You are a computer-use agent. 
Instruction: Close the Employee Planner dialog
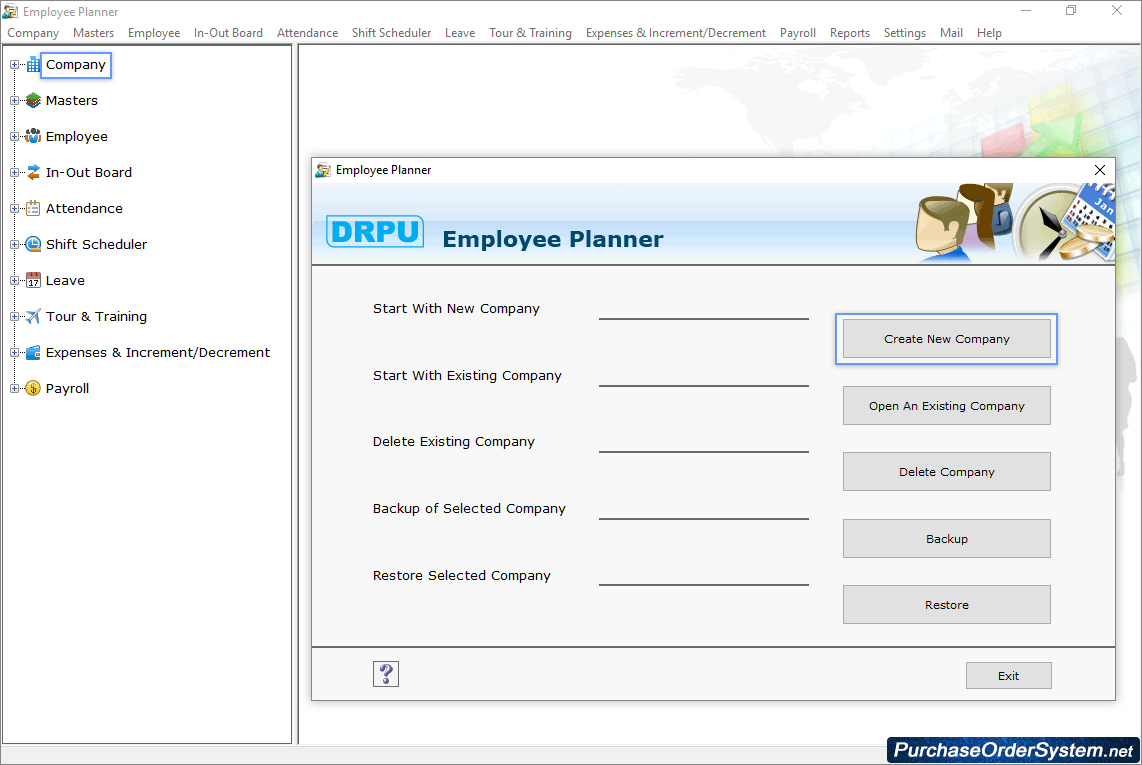1100,170
